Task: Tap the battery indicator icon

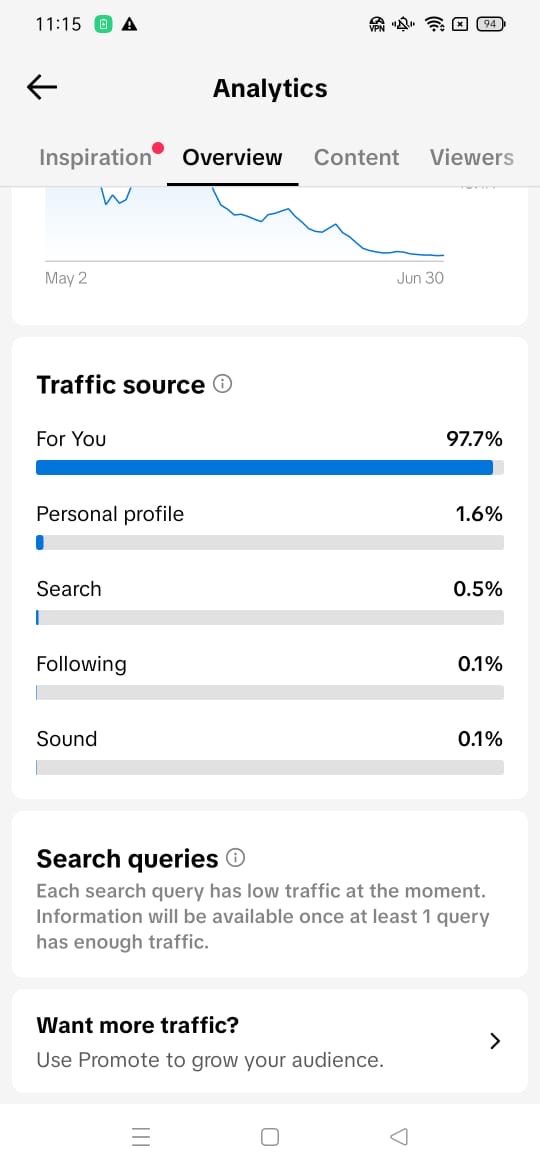Action: tap(491, 25)
